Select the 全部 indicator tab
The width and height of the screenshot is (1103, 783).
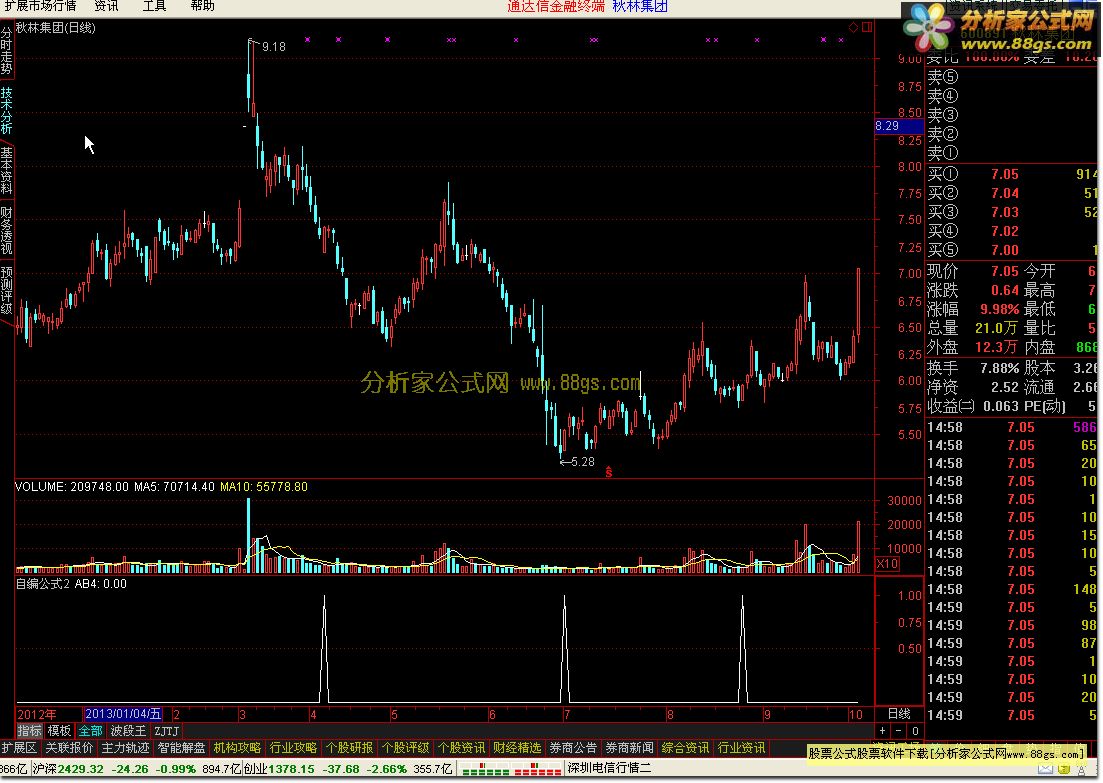[x=91, y=731]
